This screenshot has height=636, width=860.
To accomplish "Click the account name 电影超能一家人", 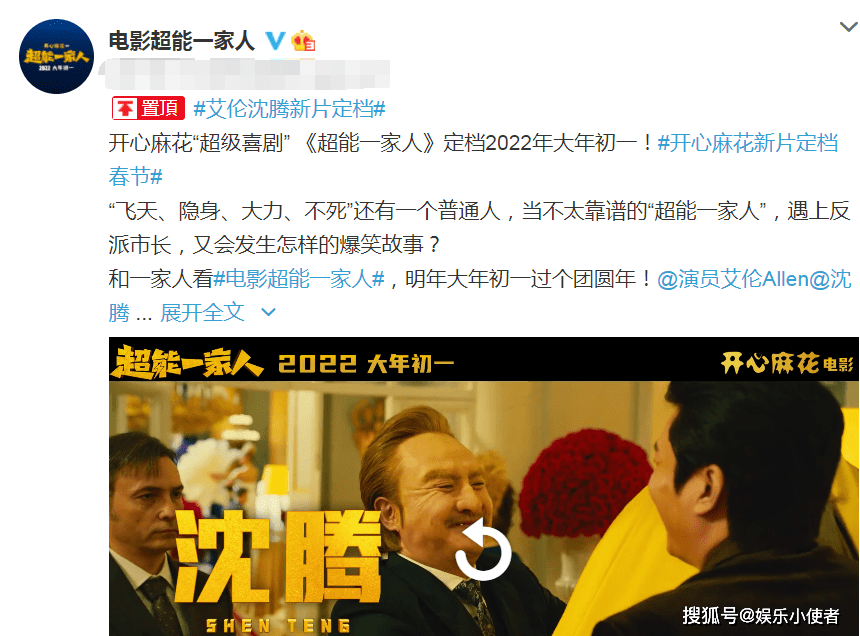I will (x=182, y=41).
